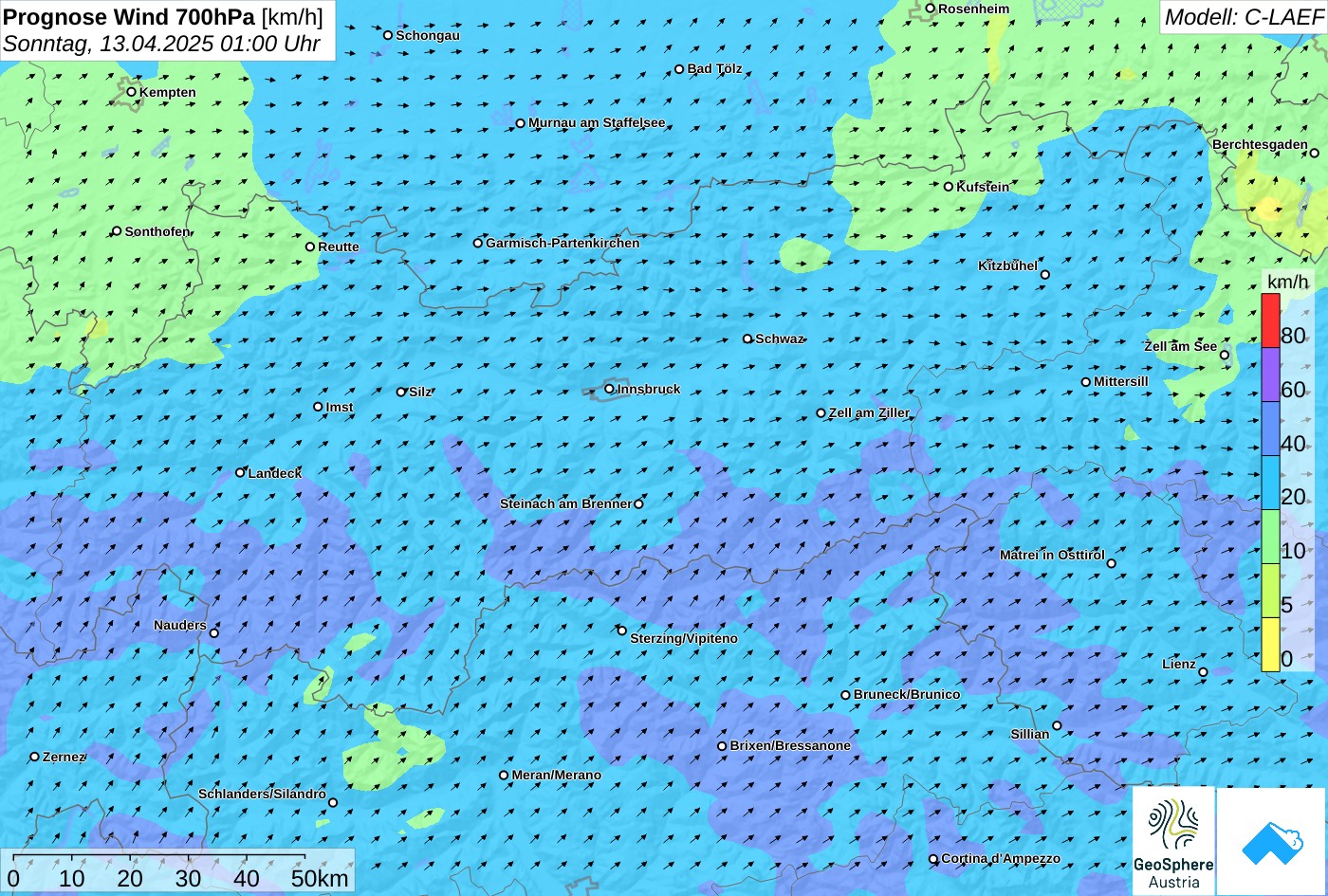Click the 'Modell: C-LAEF' label
Viewport: 1328px width, 896px height.
[1243, 16]
